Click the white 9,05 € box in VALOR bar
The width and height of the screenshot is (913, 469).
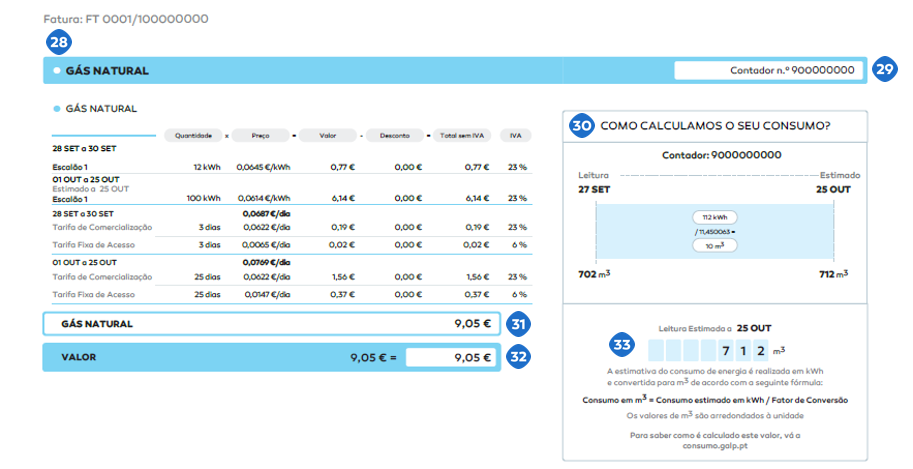[451, 357]
